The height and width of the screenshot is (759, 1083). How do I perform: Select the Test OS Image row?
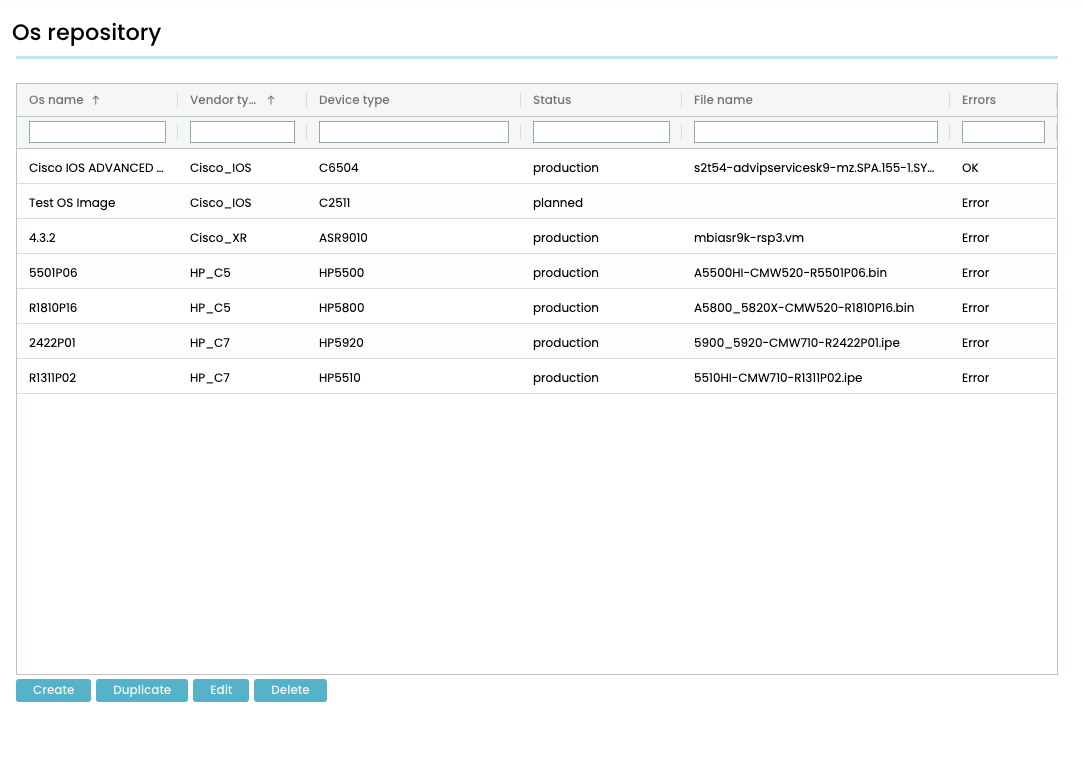72,203
